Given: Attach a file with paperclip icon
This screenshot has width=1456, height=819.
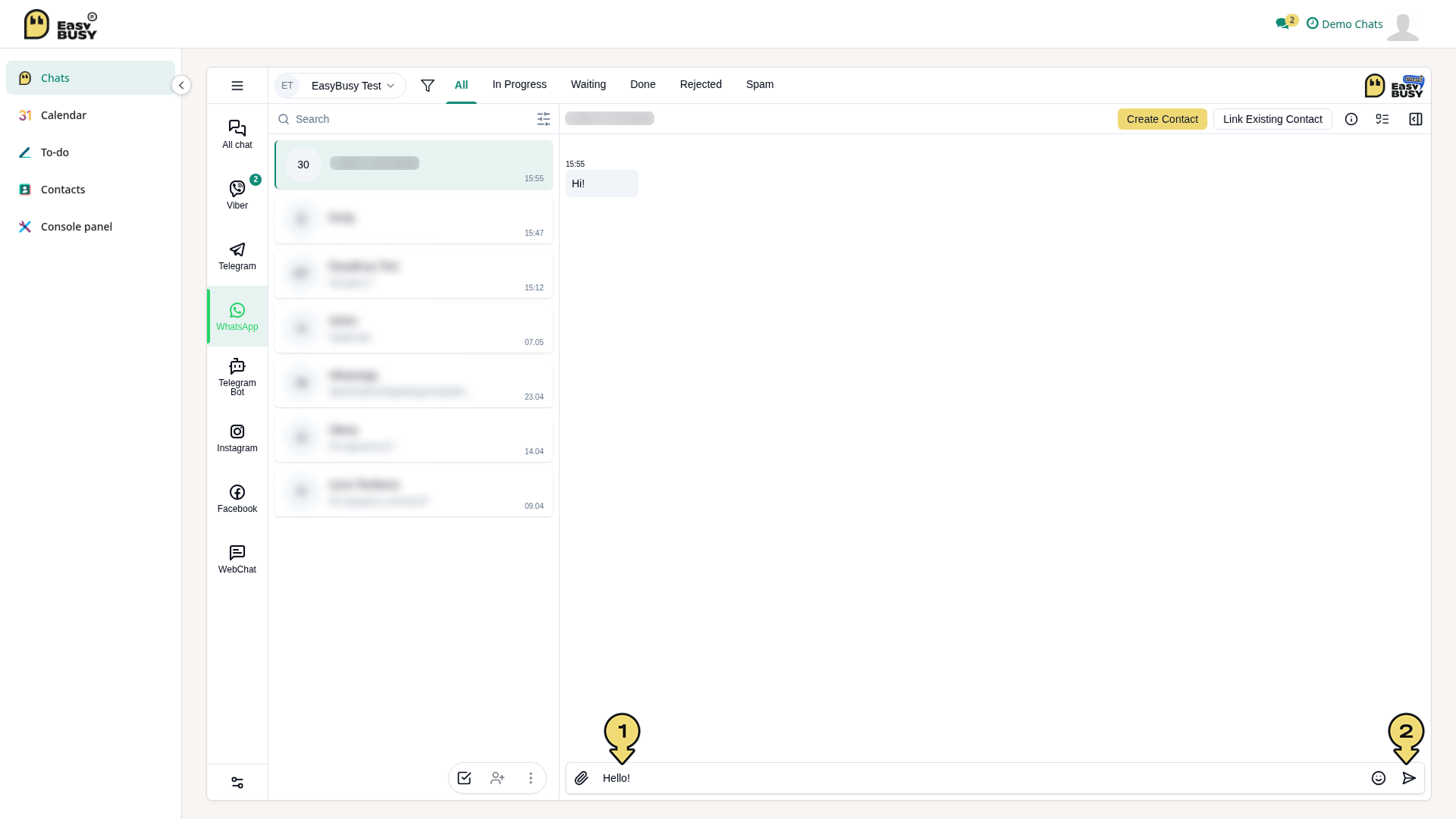Looking at the screenshot, I should [582, 778].
